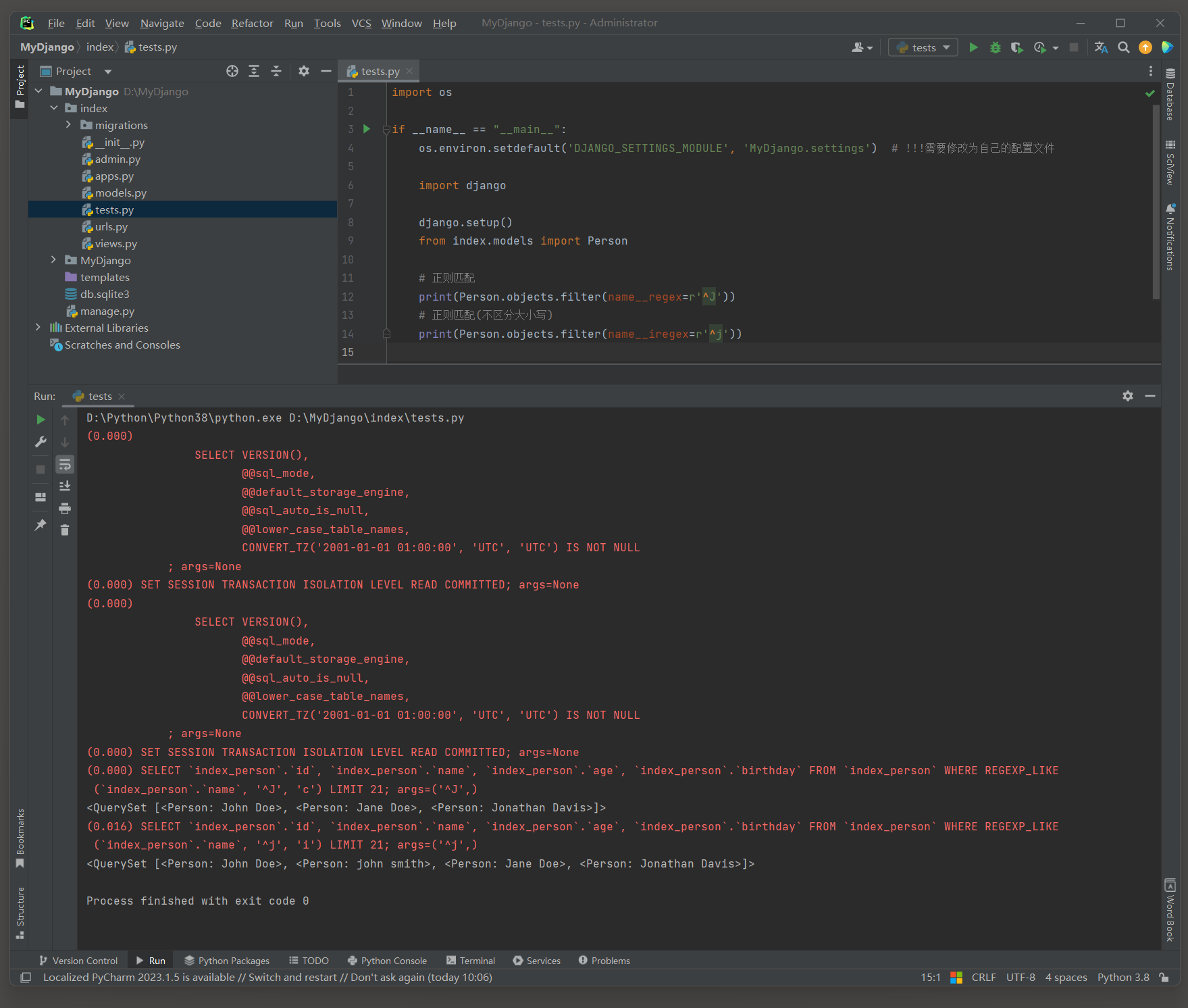The width and height of the screenshot is (1188, 1008).
Task: Open Terminal tool window
Action: tap(471, 961)
